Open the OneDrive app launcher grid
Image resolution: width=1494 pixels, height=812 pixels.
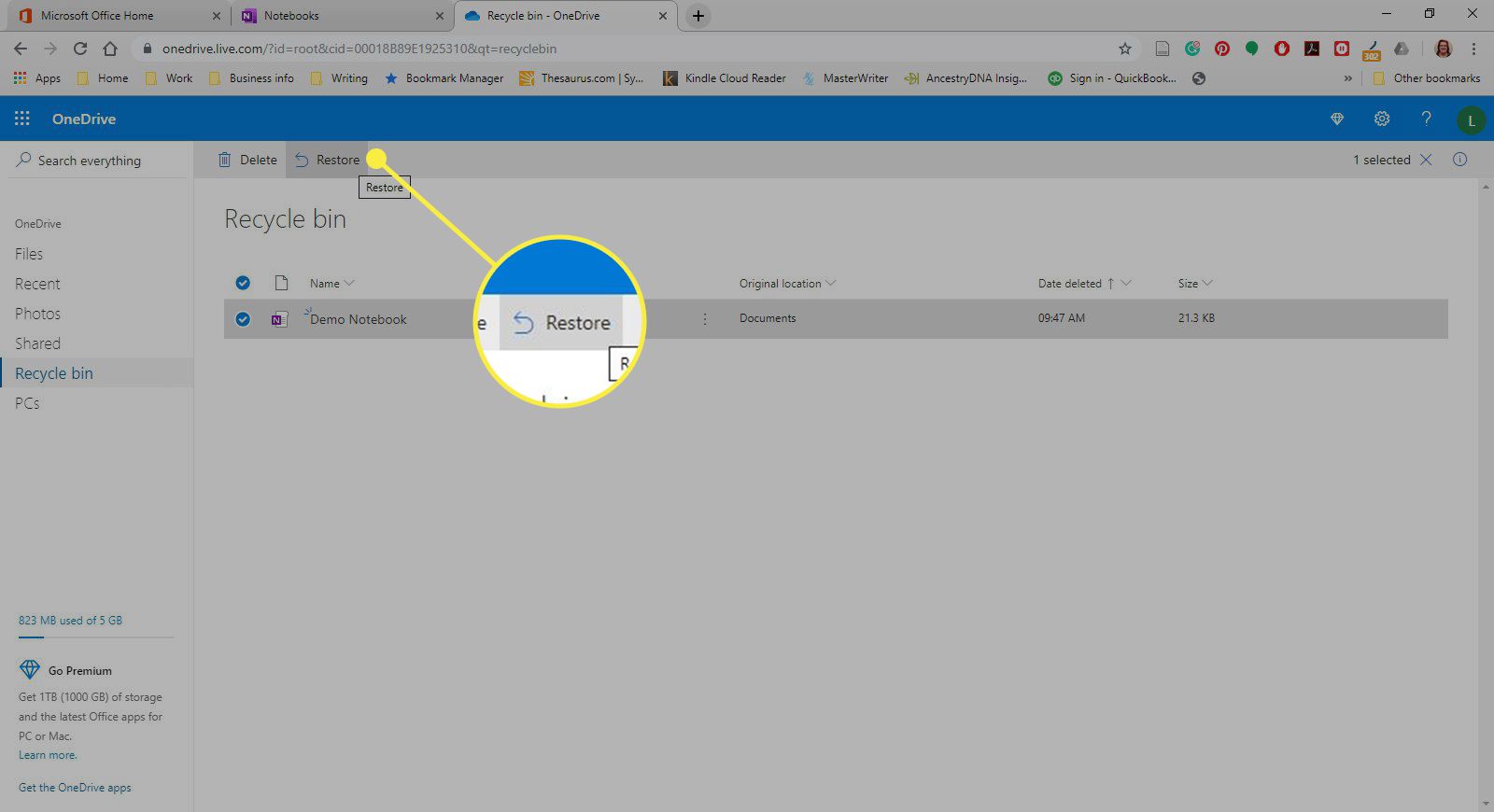click(22, 119)
